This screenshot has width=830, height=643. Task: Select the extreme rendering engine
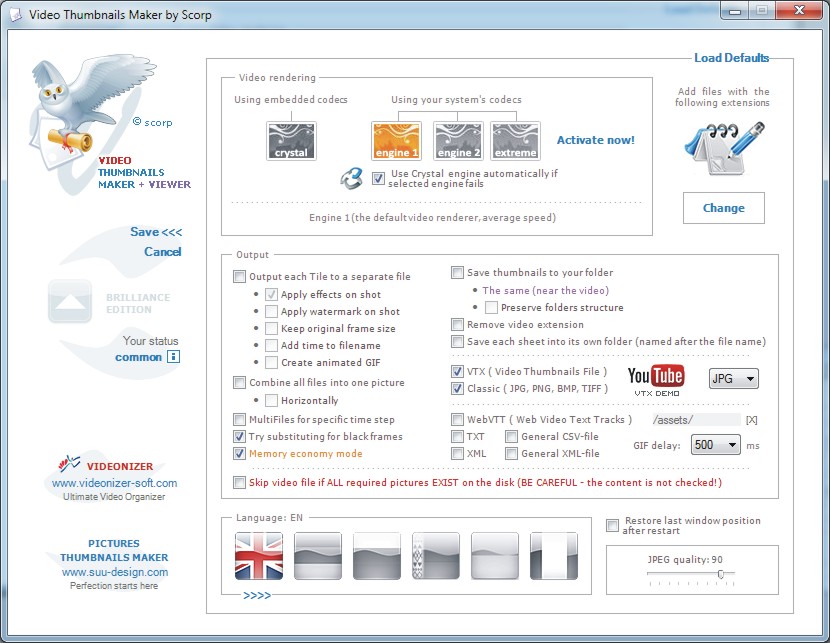(516, 141)
